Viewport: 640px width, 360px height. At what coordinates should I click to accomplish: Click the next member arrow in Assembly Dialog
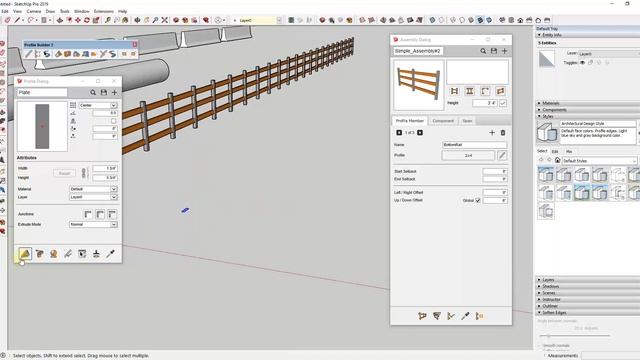click(x=420, y=133)
